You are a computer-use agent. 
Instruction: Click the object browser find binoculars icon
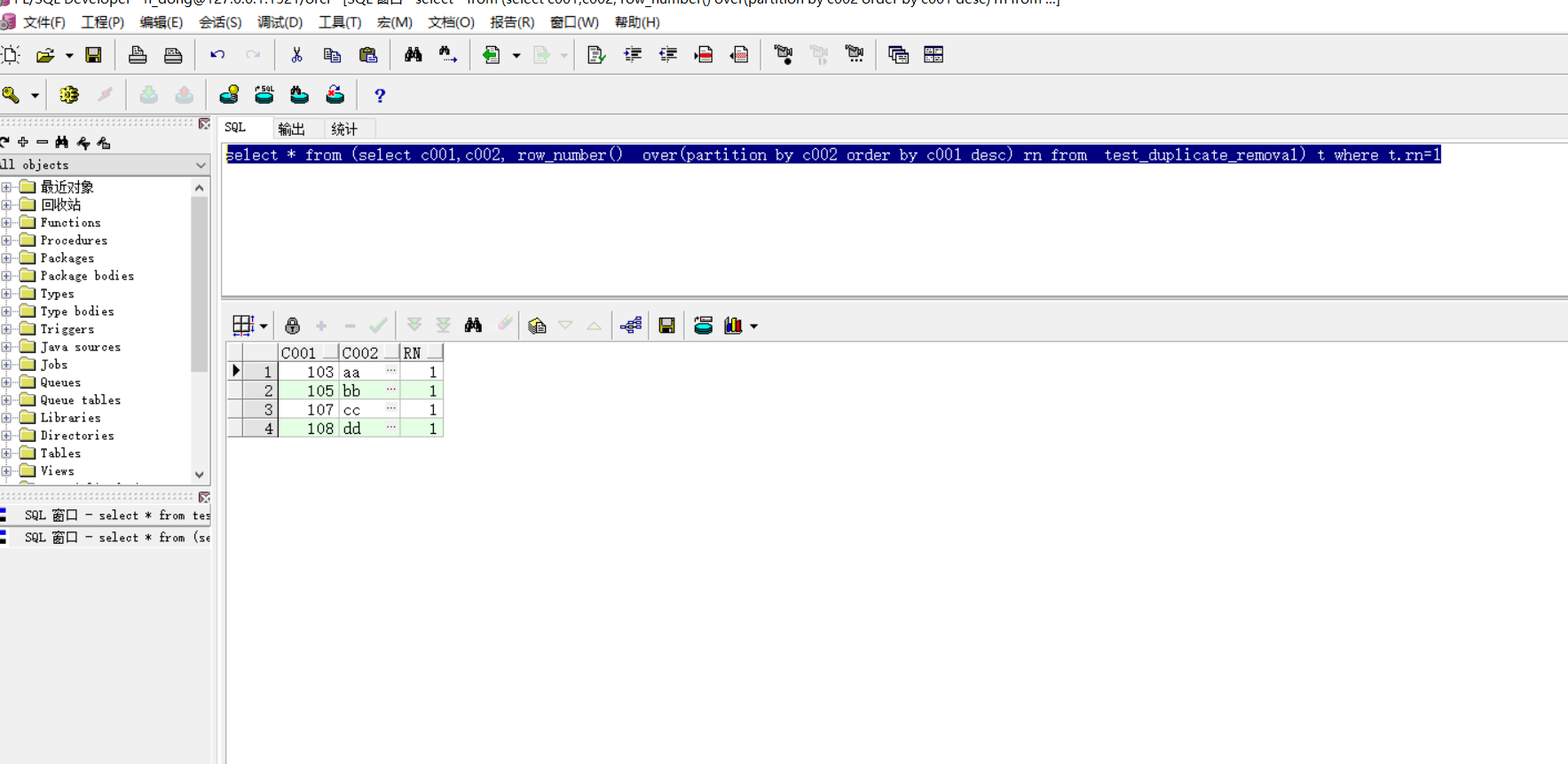[61, 142]
